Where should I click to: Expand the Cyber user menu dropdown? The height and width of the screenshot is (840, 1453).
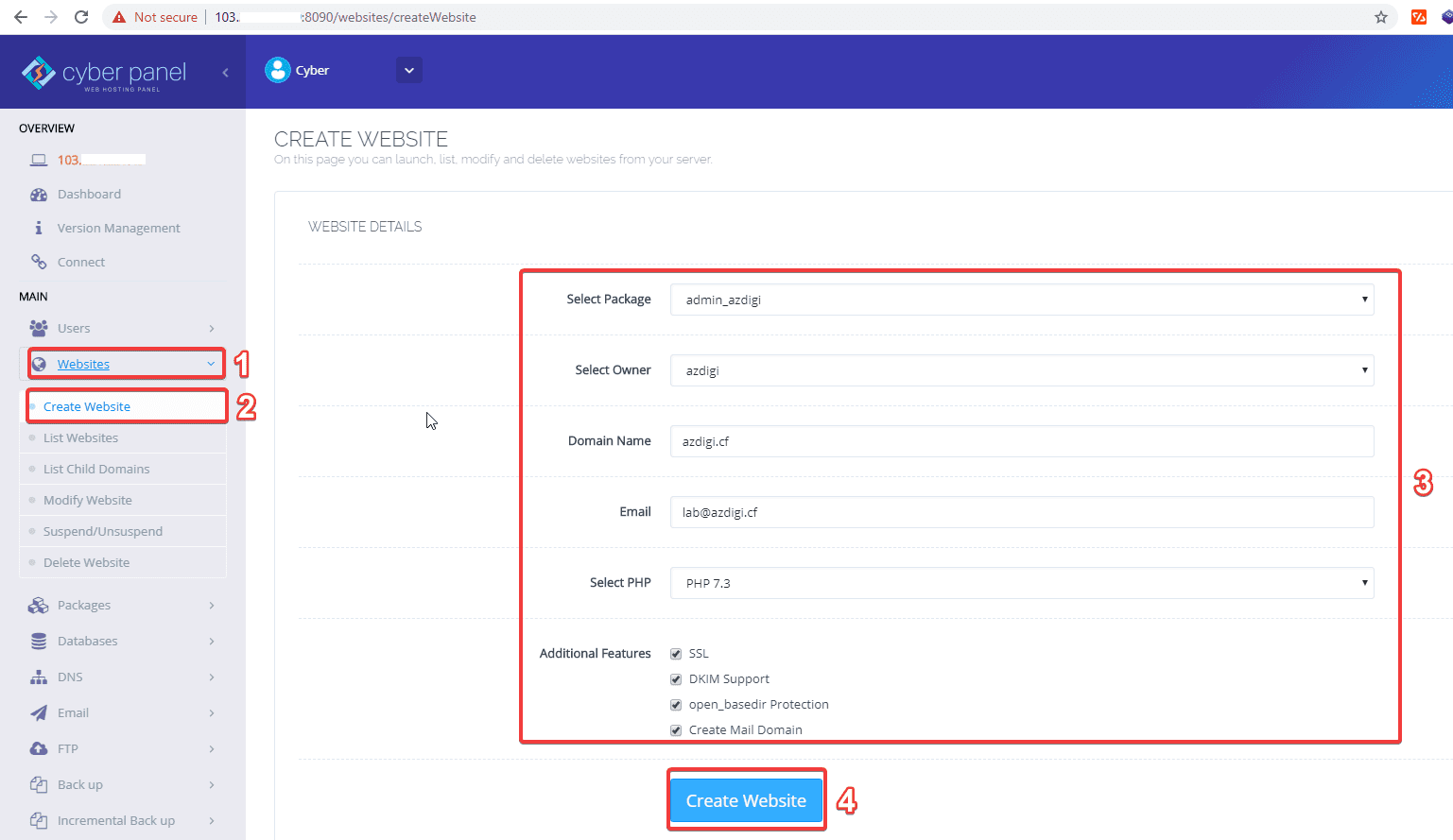coord(409,71)
